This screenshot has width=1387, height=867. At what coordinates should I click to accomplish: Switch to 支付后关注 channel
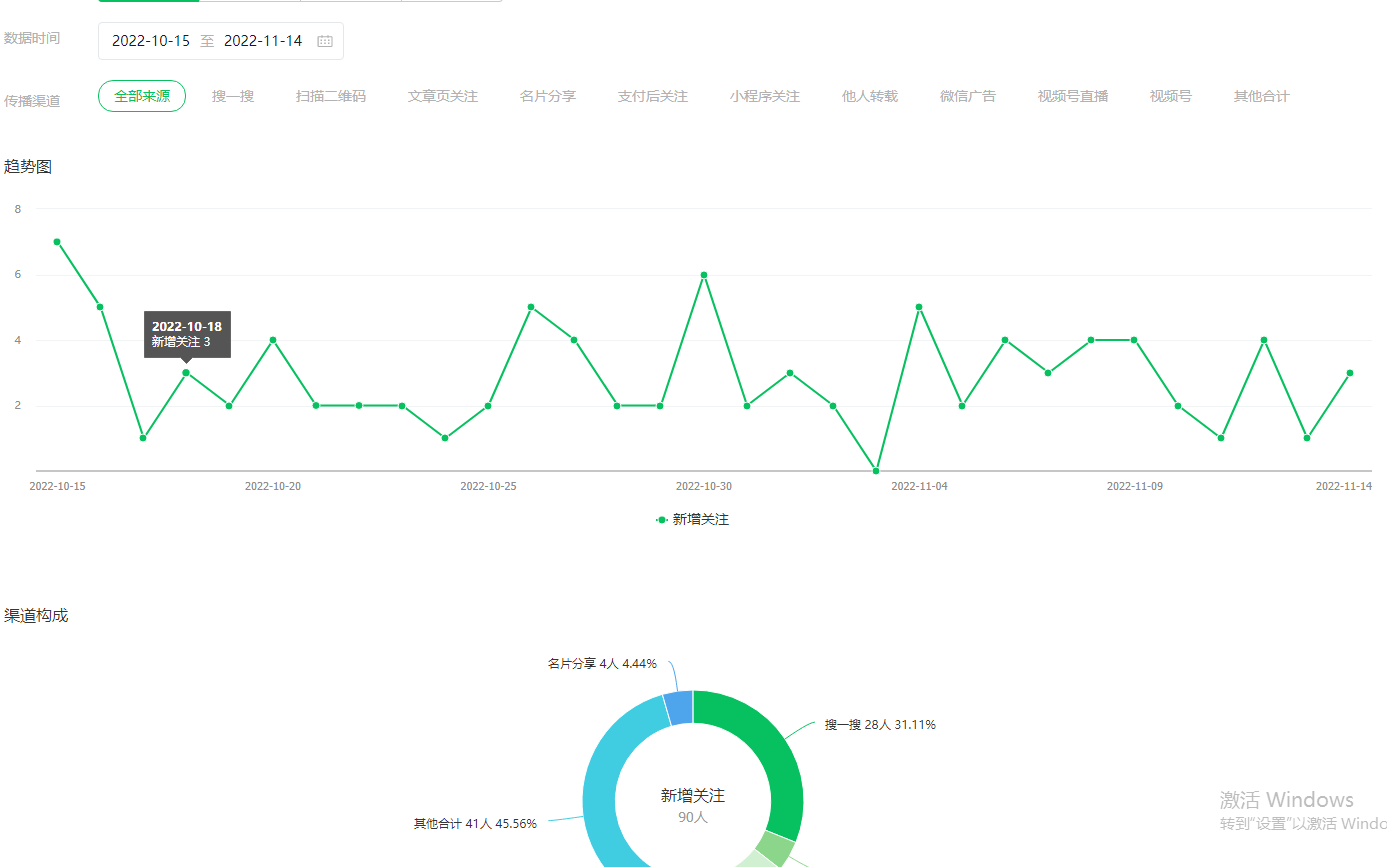pos(653,96)
